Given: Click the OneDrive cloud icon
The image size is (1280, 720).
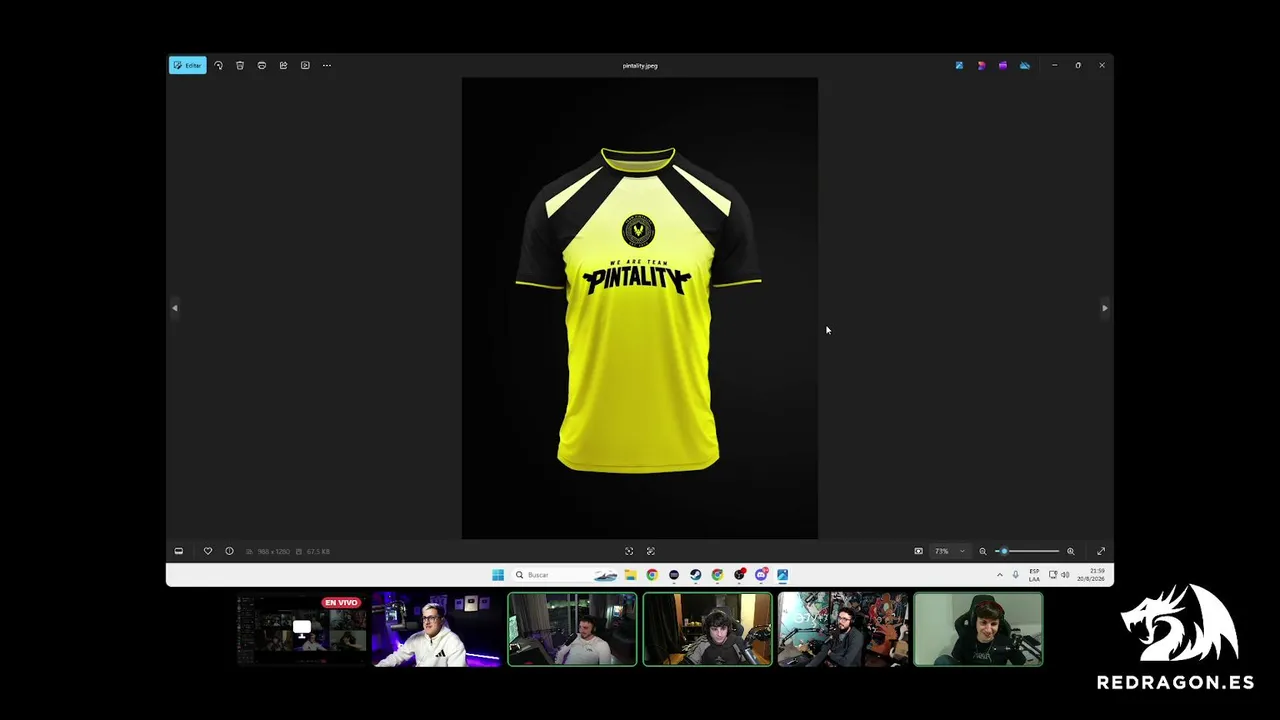Looking at the screenshot, I should 1025,66.
